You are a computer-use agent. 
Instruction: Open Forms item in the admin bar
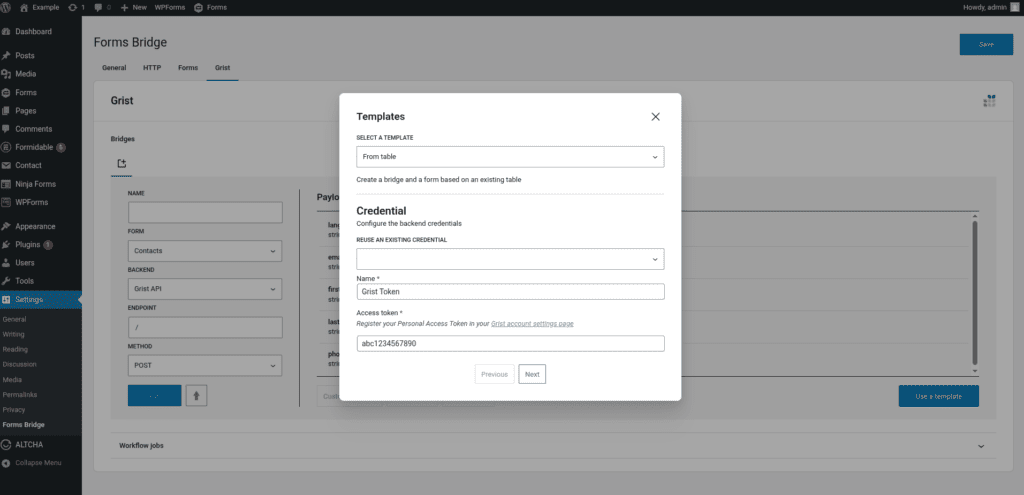[x=210, y=7]
